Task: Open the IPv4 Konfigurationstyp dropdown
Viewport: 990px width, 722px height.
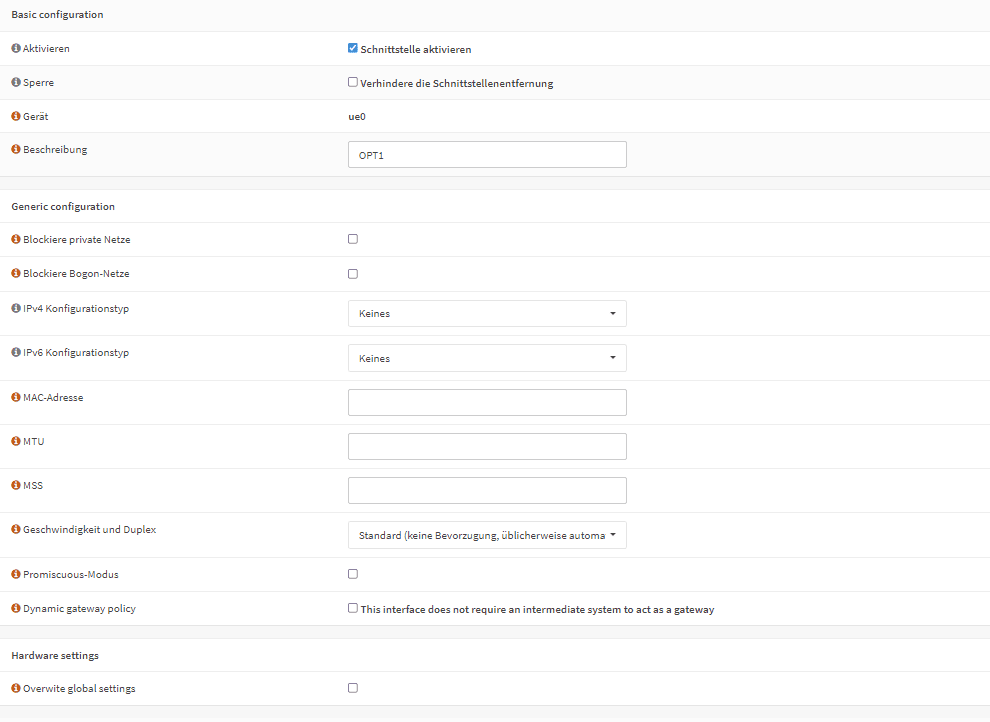Action: 487,314
